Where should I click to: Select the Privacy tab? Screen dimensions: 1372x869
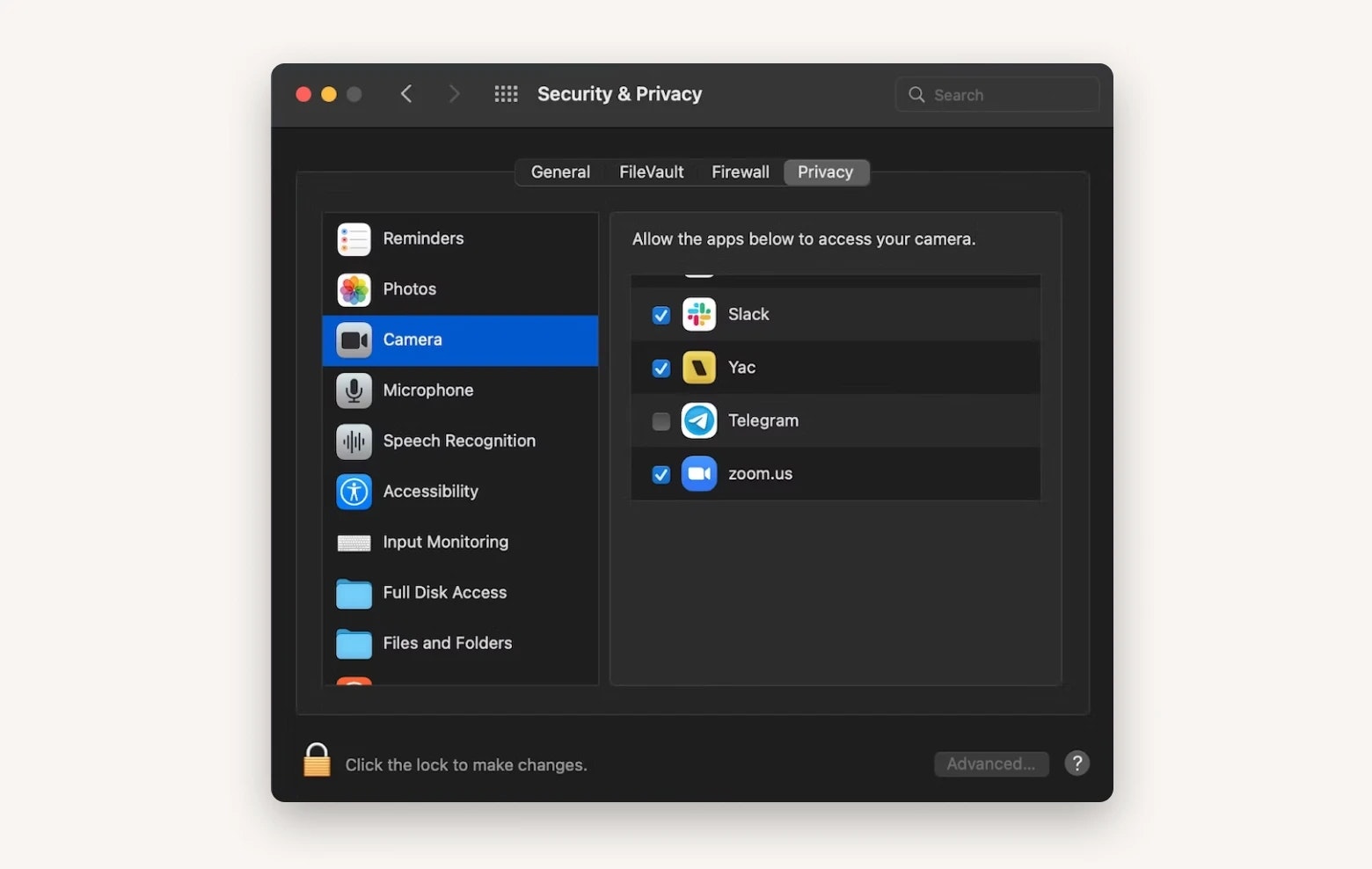click(x=826, y=172)
